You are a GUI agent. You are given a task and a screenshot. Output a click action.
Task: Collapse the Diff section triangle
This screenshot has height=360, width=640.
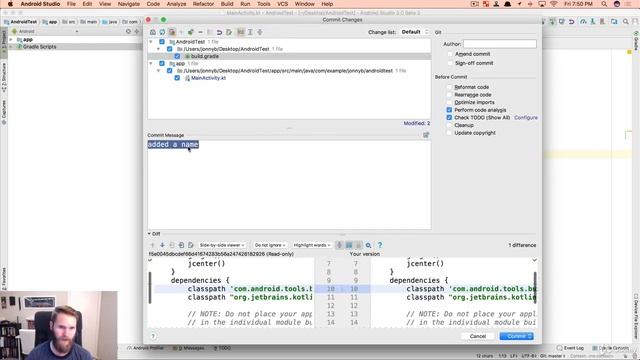pyautogui.click(x=149, y=234)
